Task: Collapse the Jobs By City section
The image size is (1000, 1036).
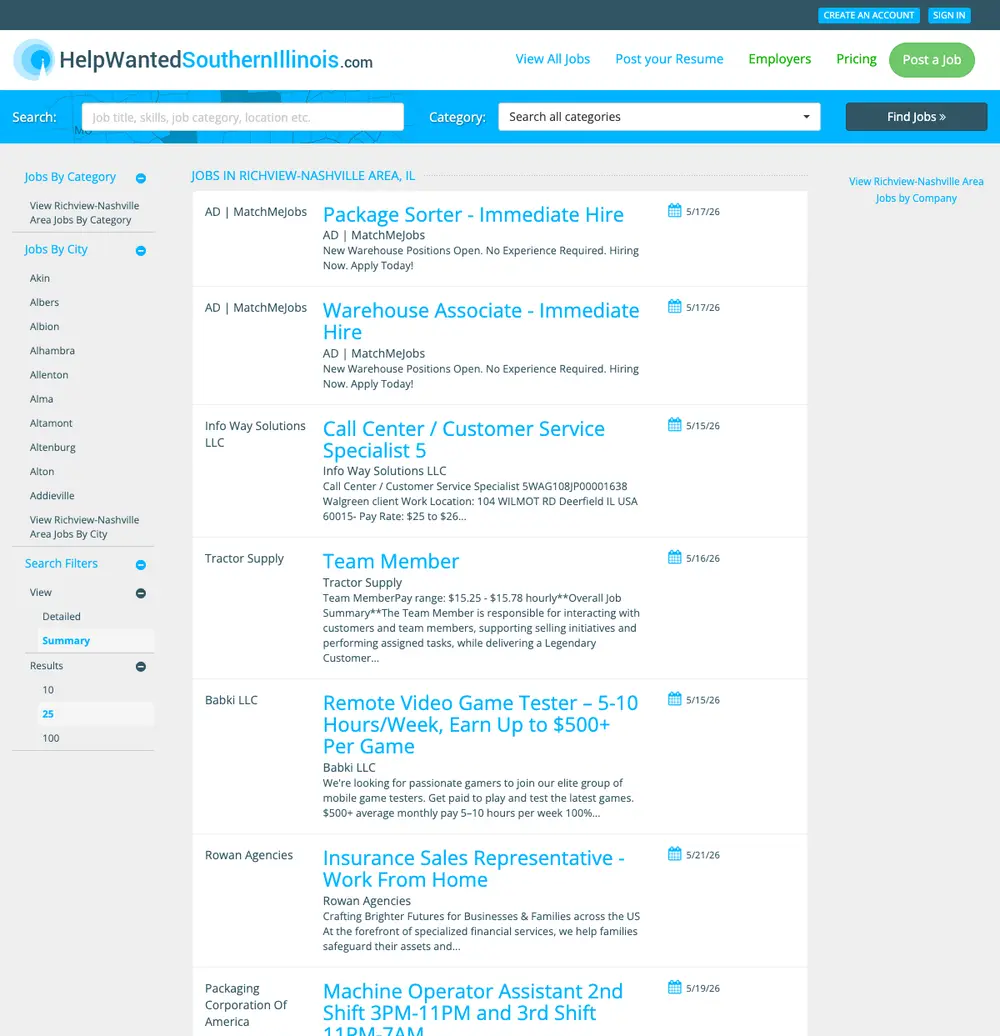Action: click(141, 251)
